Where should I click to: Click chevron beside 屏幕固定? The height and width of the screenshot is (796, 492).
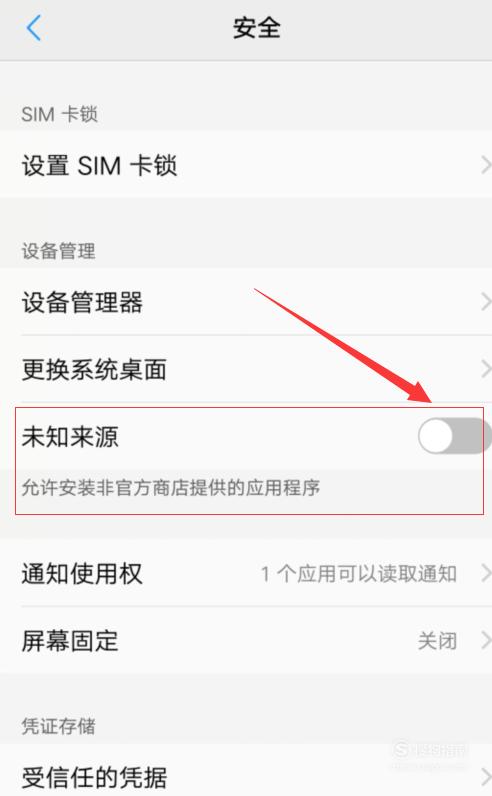[x=486, y=641]
